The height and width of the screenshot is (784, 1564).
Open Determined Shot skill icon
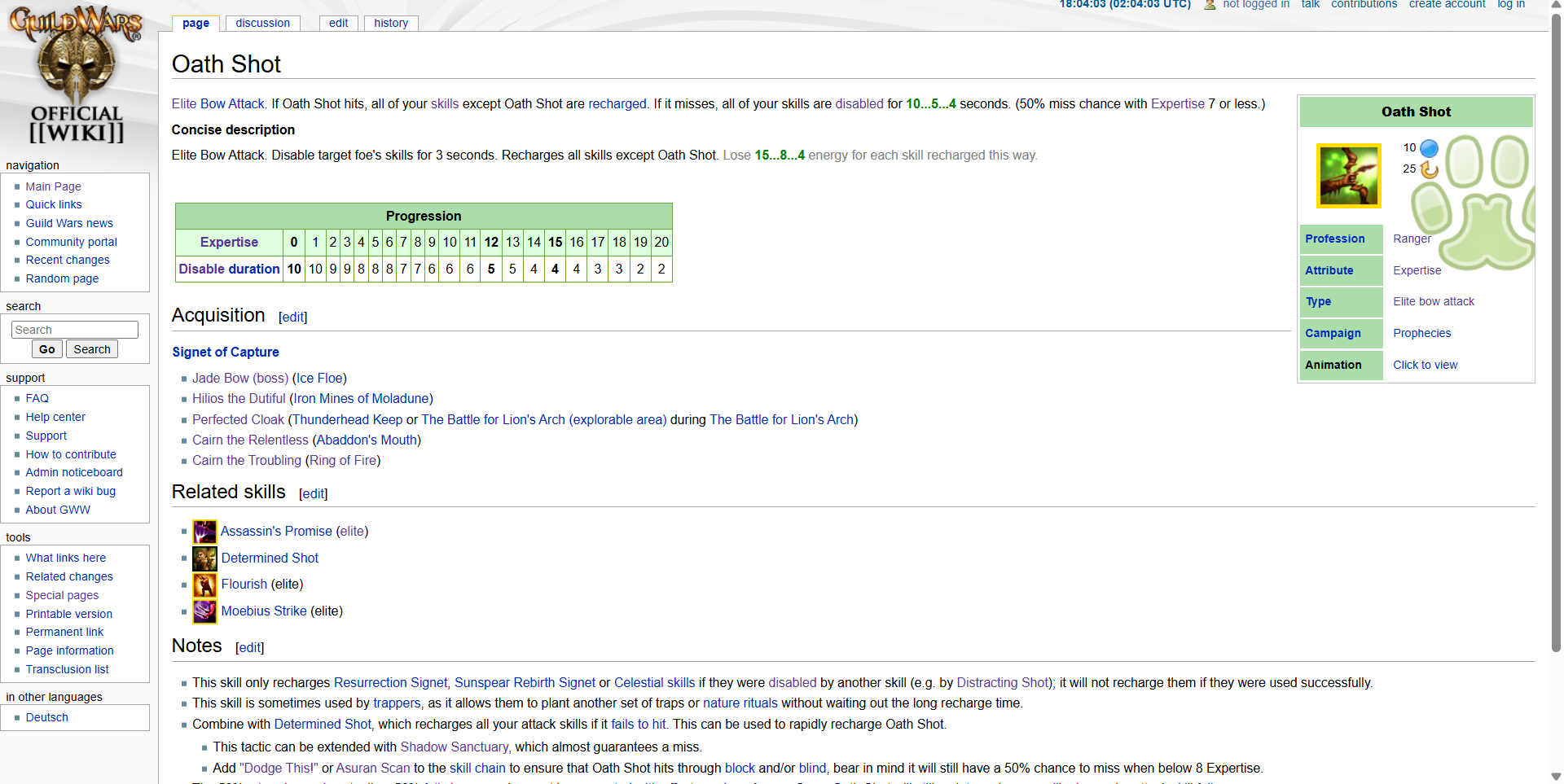point(204,558)
